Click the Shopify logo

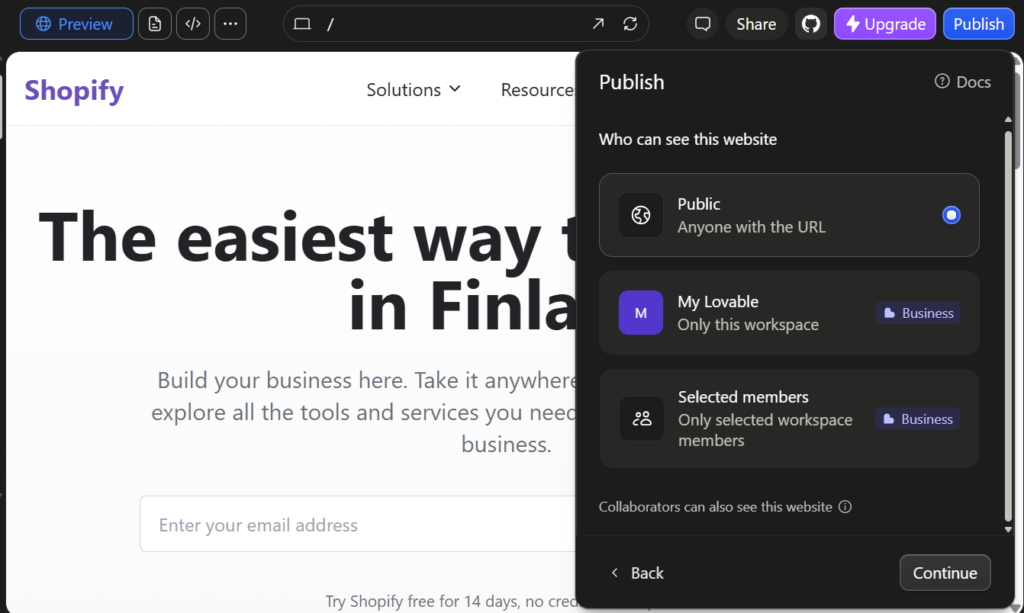(x=74, y=90)
